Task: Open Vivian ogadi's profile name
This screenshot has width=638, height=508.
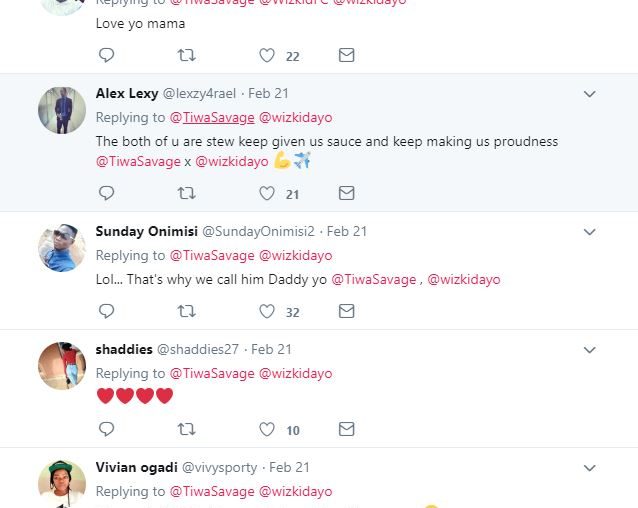Action: coord(137,467)
